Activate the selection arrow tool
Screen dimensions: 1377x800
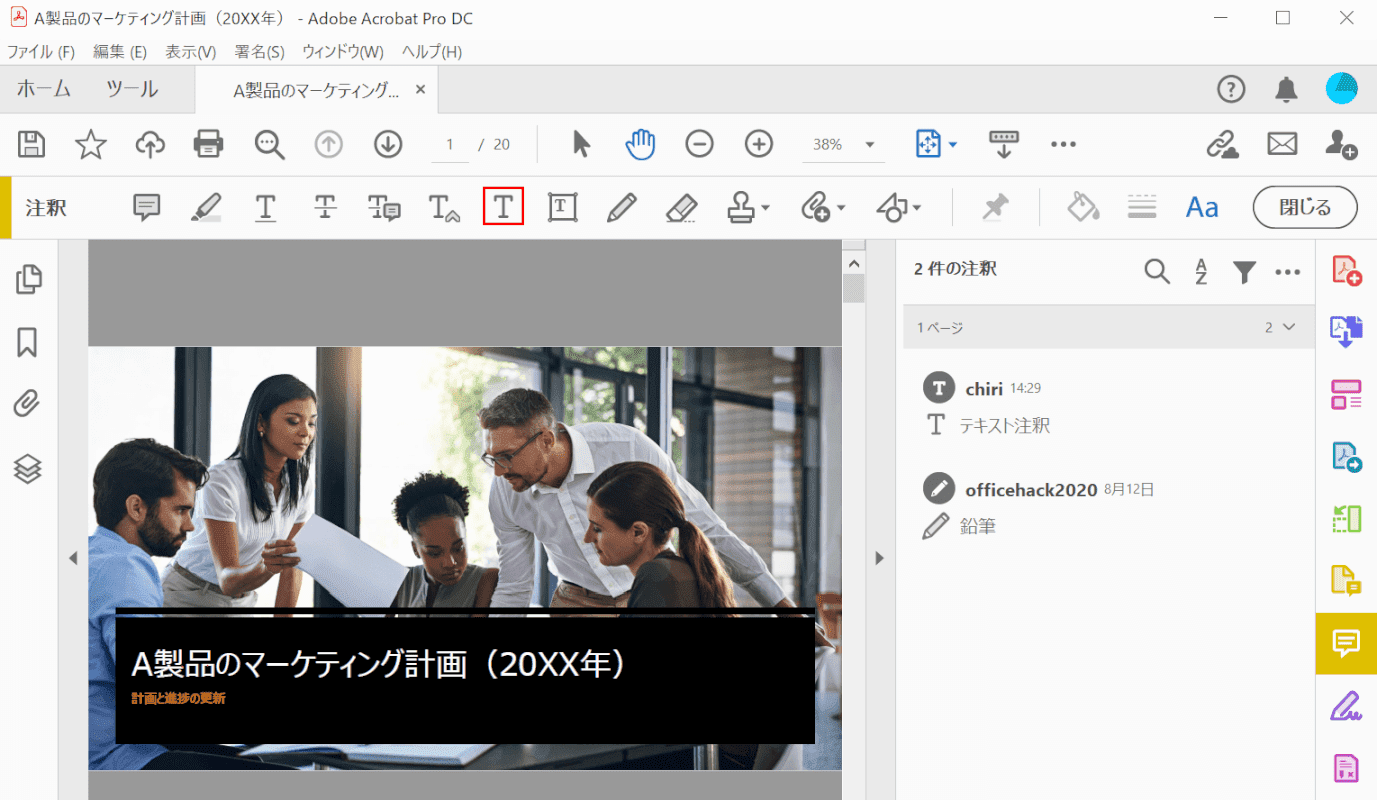581,144
